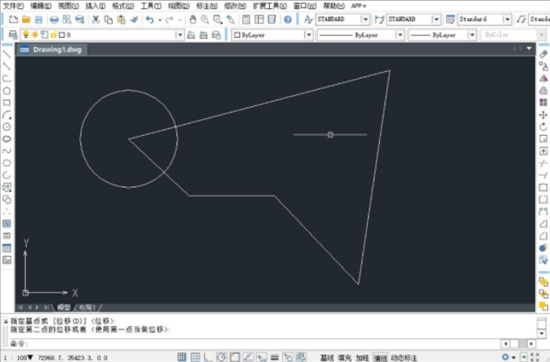Select the Erase tool in the right toolbar
The height and width of the screenshot is (362, 550).
point(543,54)
